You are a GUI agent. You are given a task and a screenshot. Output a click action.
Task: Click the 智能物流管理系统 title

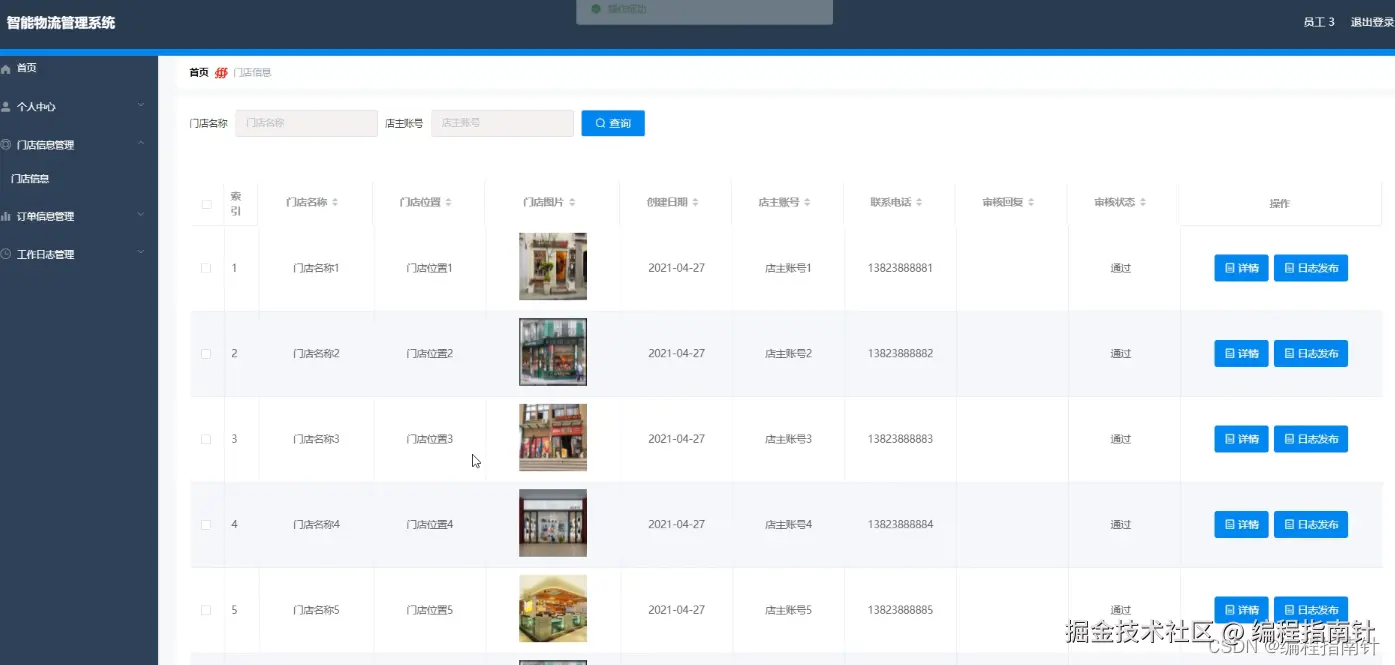61,22
